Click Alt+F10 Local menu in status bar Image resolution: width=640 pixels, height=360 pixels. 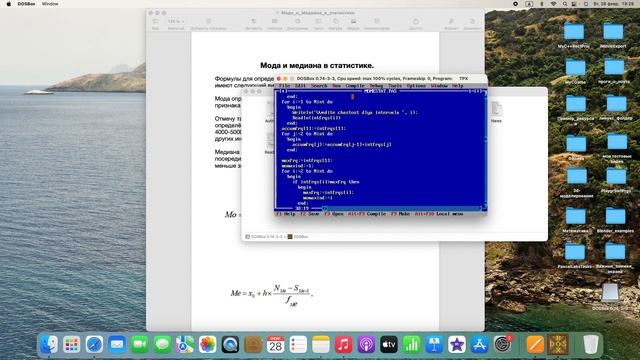[x=439, y=214]
